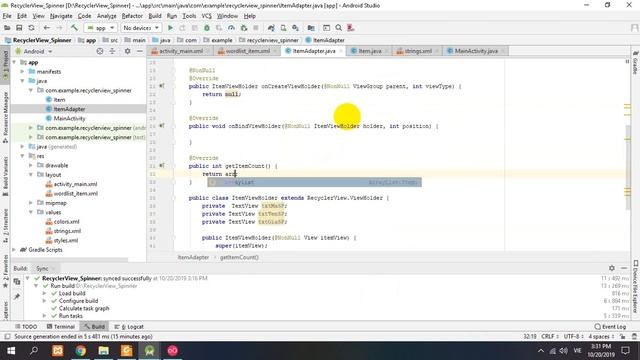Build project with the hammer icon
The image size is (640, 360).
coord(74,28)
